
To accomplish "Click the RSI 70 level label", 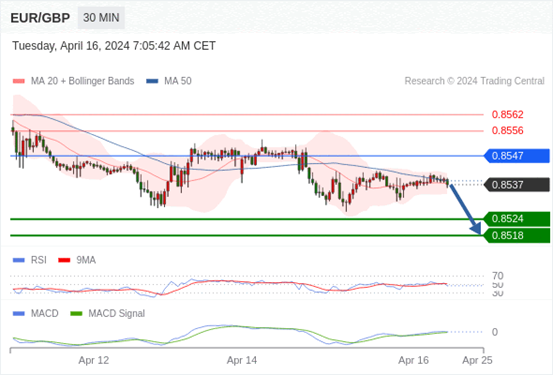I will tap(498, 276).
